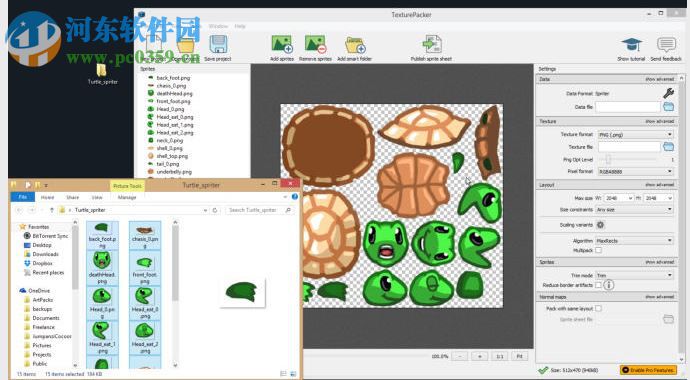This screenshot has width=690, height=380.
Task: Click Save project icon in TexturePacker toolbar
Action: (218, 44)
